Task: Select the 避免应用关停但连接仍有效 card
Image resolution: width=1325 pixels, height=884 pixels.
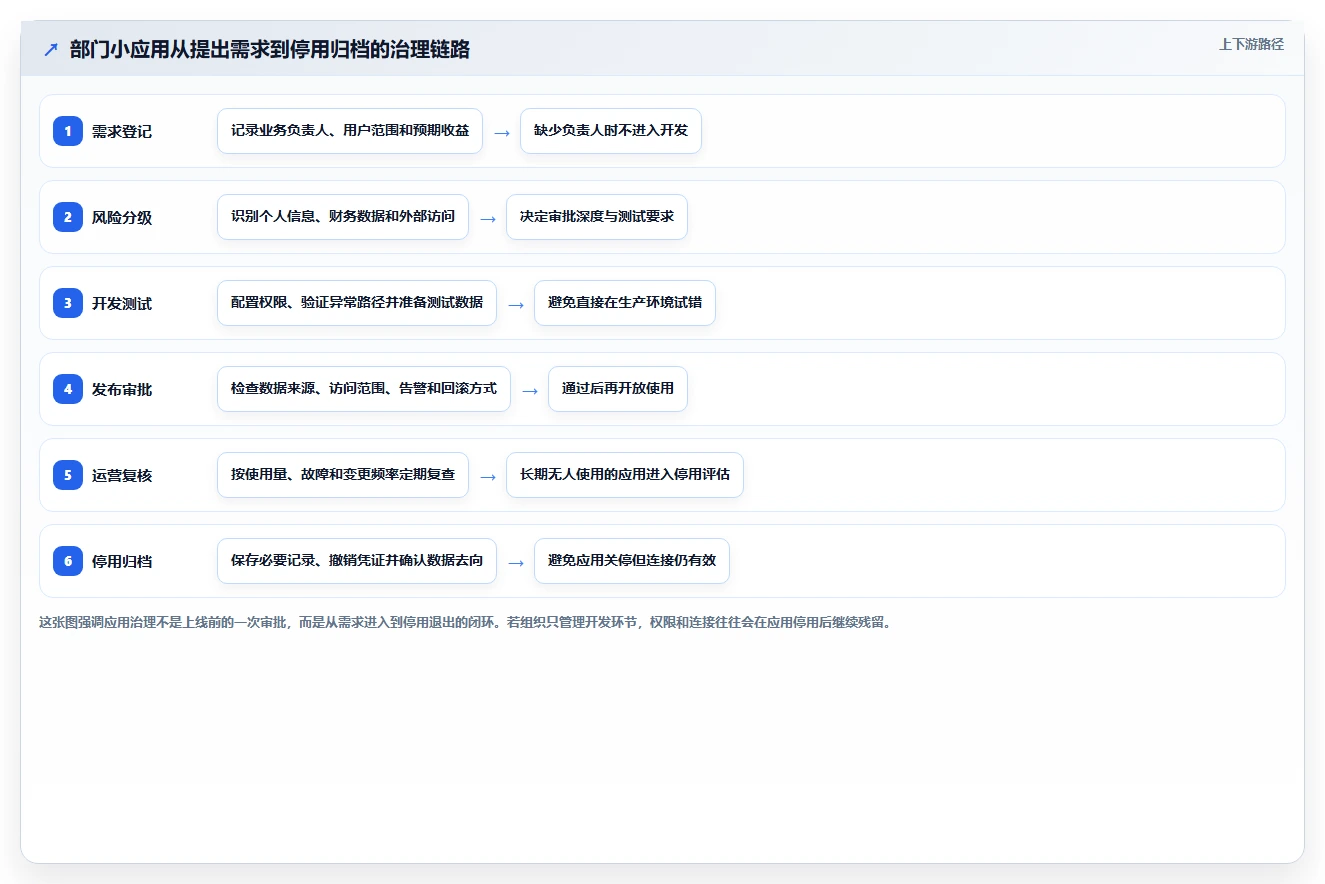Action: coord(632,561)
